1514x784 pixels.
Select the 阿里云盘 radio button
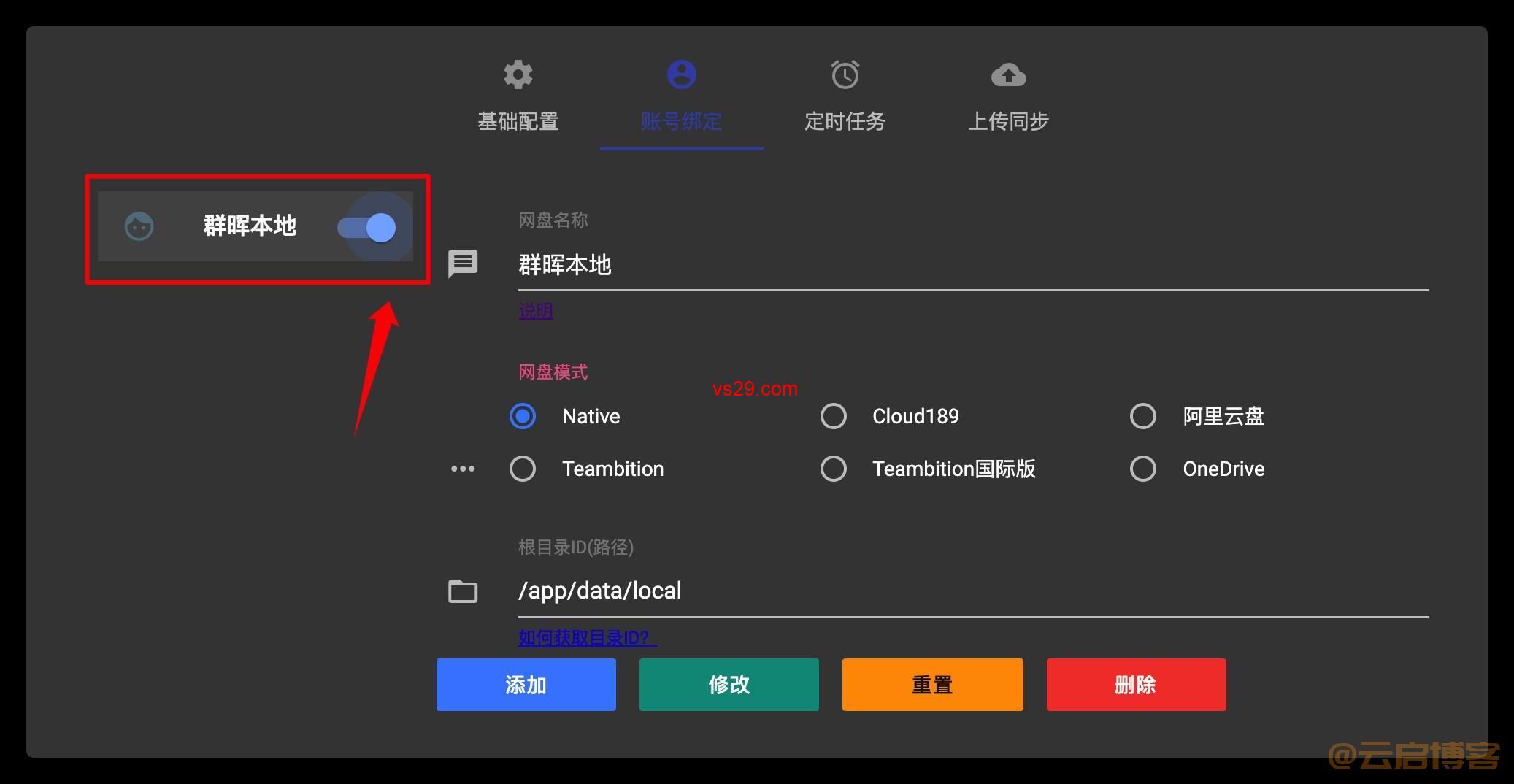click(1143, 416)
